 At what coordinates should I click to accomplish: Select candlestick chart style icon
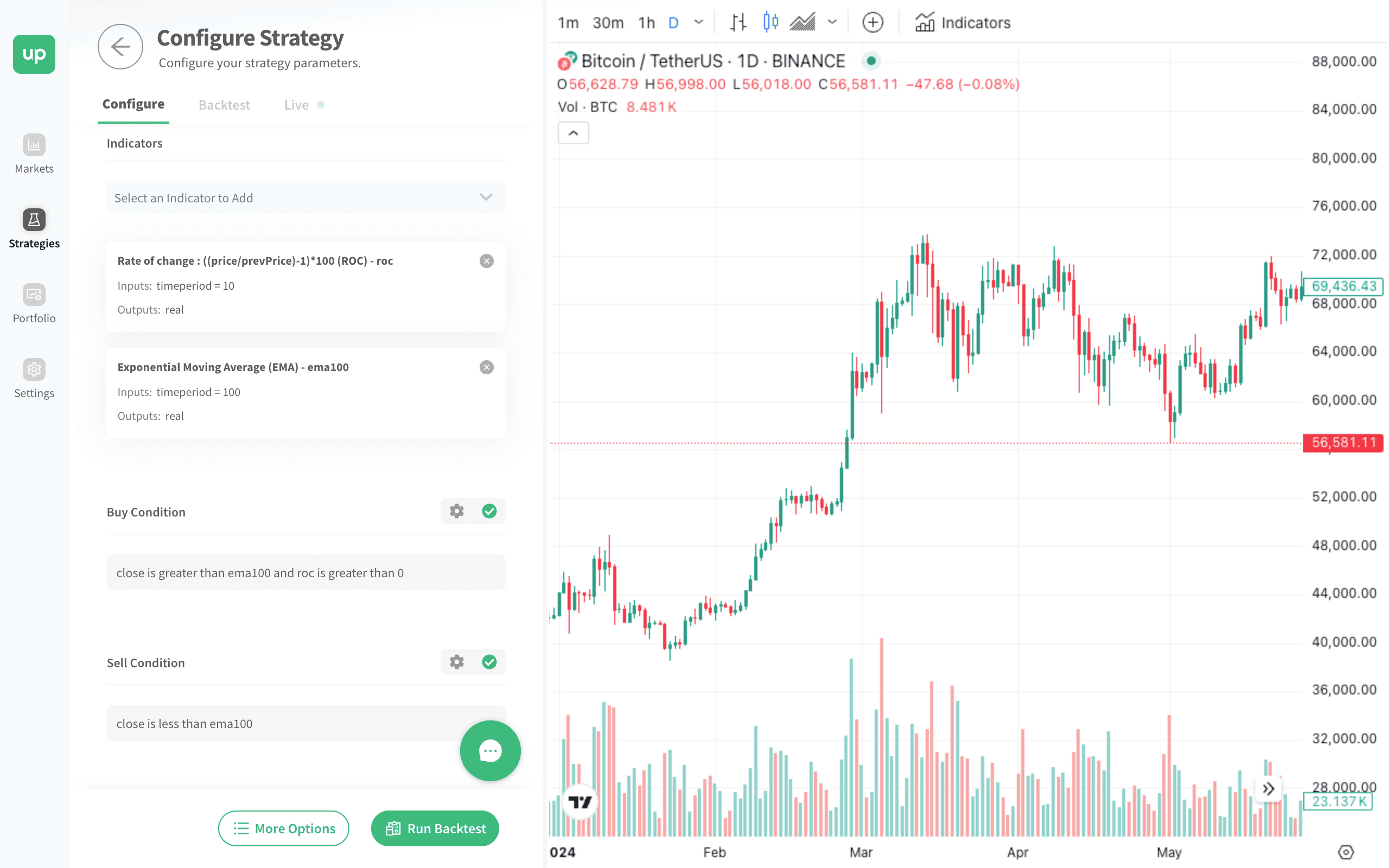(x=770, y=22)
